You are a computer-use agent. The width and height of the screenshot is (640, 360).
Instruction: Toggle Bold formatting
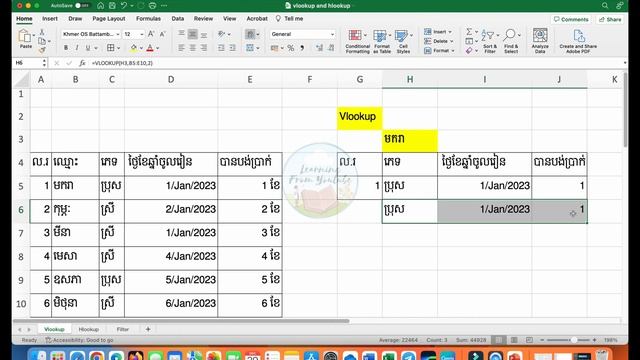(66, 48)
